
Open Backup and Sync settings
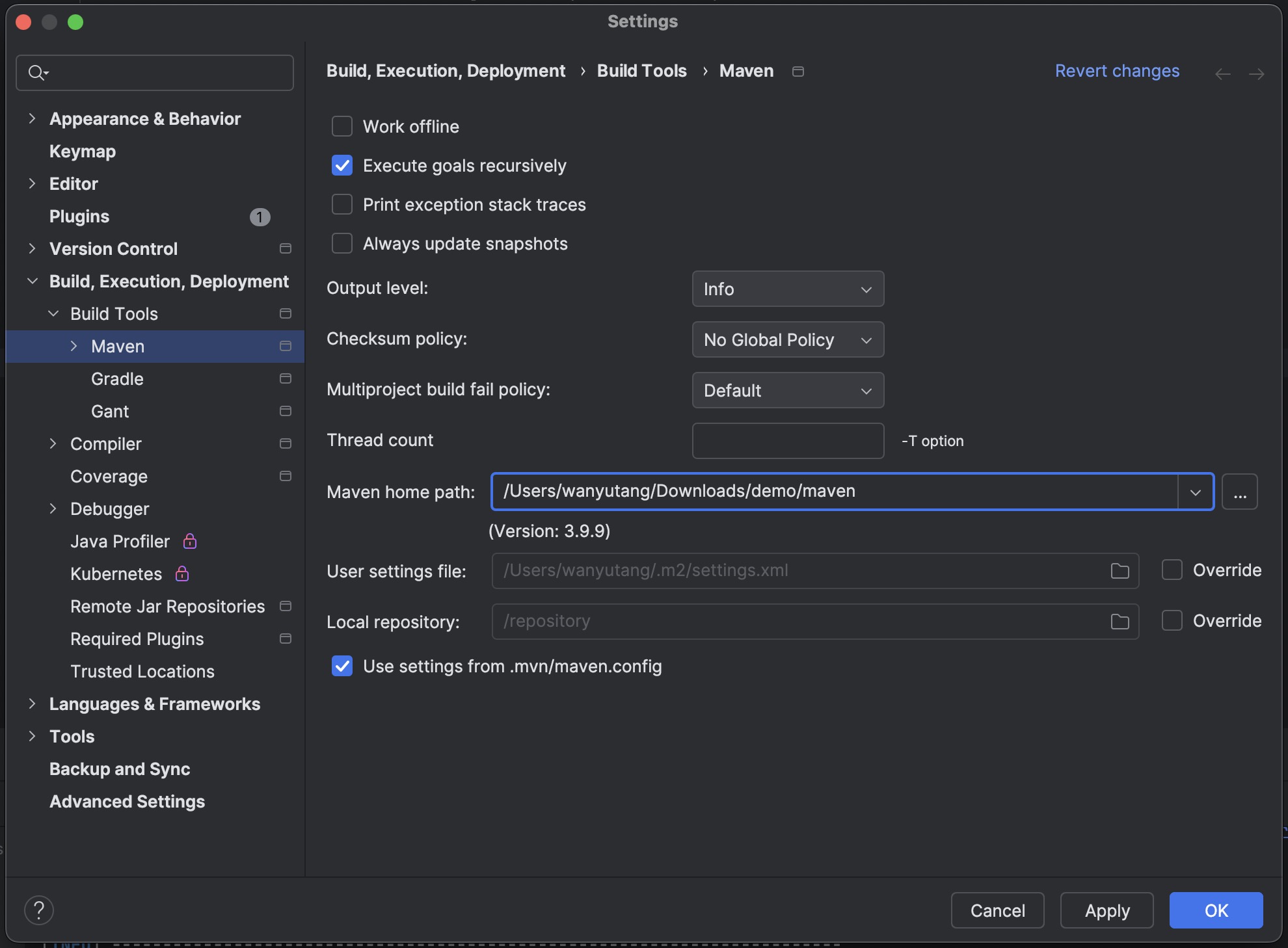tap(120, 769)
